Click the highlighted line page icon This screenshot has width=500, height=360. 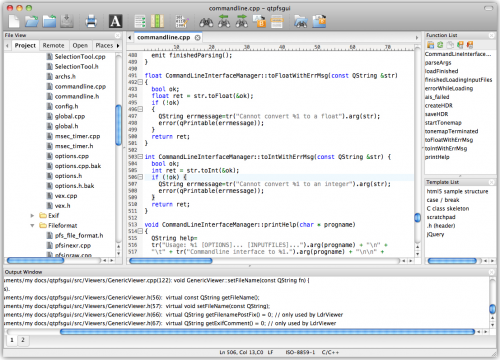(x=277, y=21)
